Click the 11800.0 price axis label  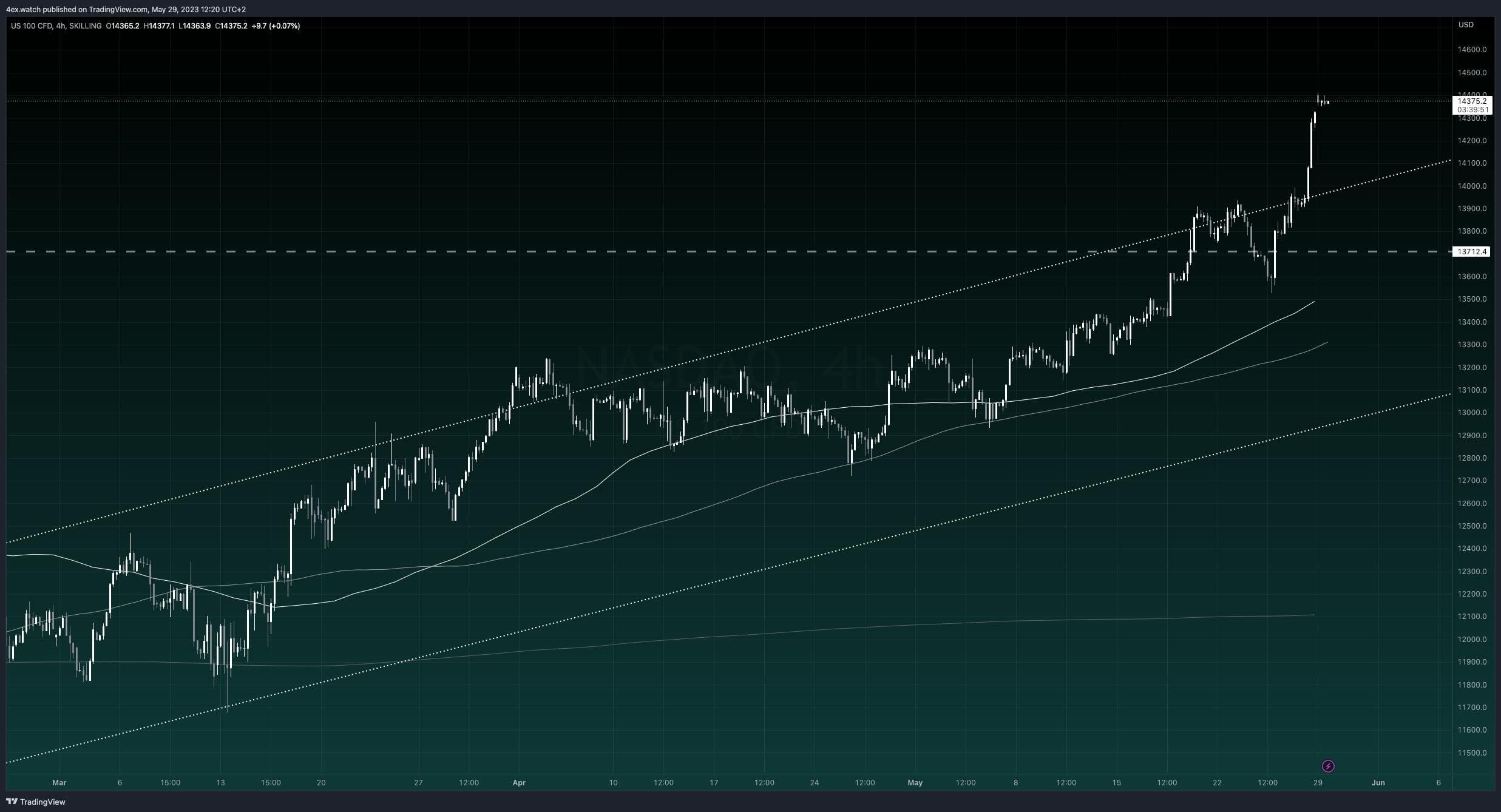[x=1472, y=685]
